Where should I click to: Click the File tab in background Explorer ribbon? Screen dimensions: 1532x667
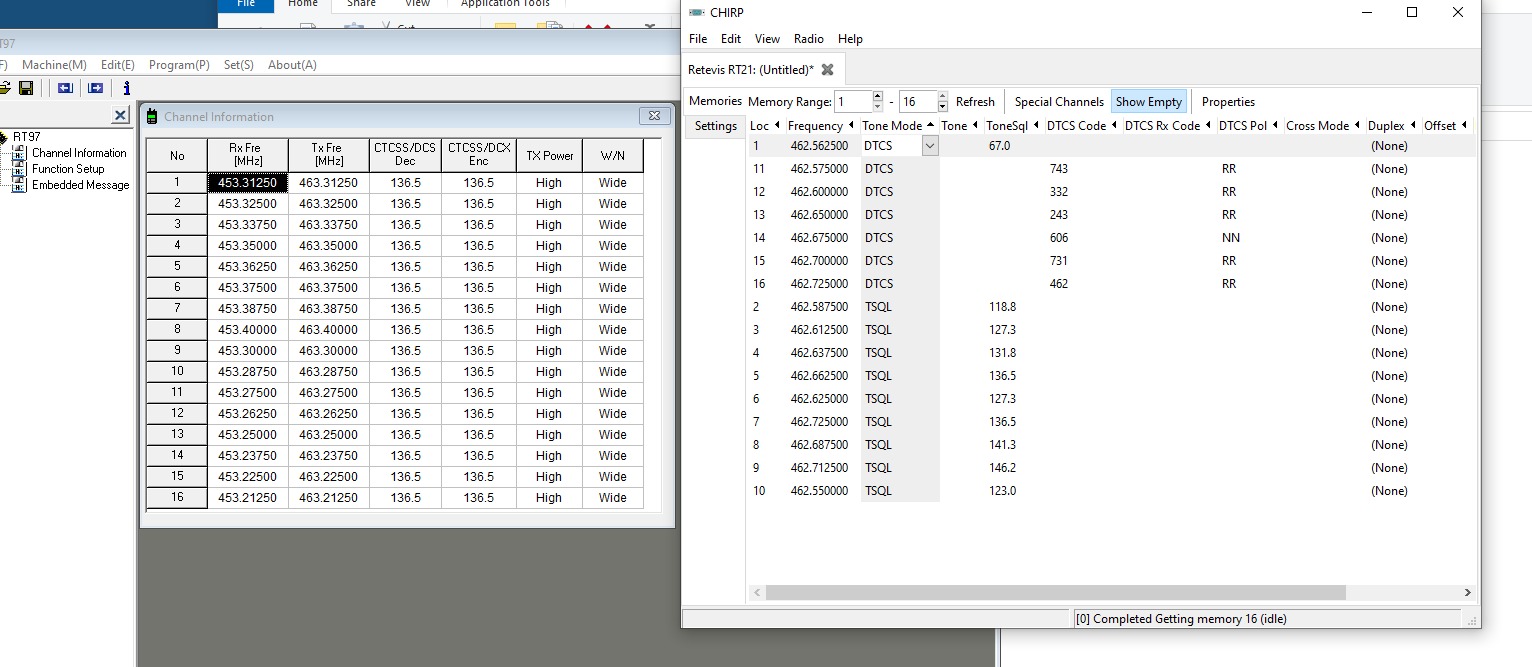[x=247, y=4]
